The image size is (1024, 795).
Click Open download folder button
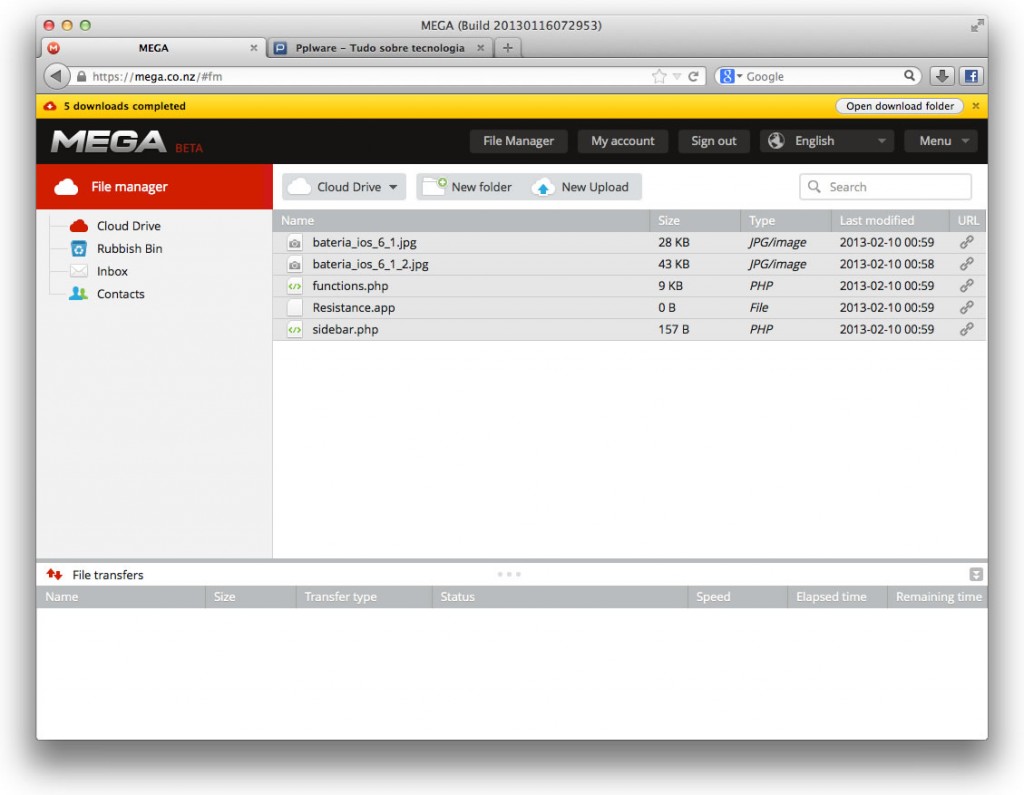[899, 106]
